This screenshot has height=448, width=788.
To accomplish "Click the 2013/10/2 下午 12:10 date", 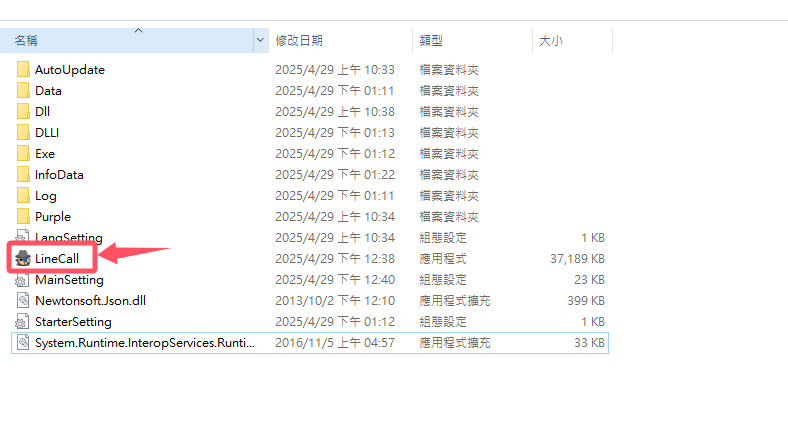I will [335, 301].
